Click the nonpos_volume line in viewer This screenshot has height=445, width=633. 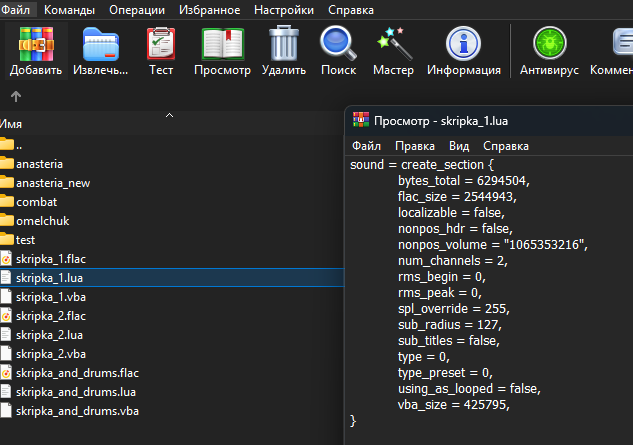coord(493,245)
